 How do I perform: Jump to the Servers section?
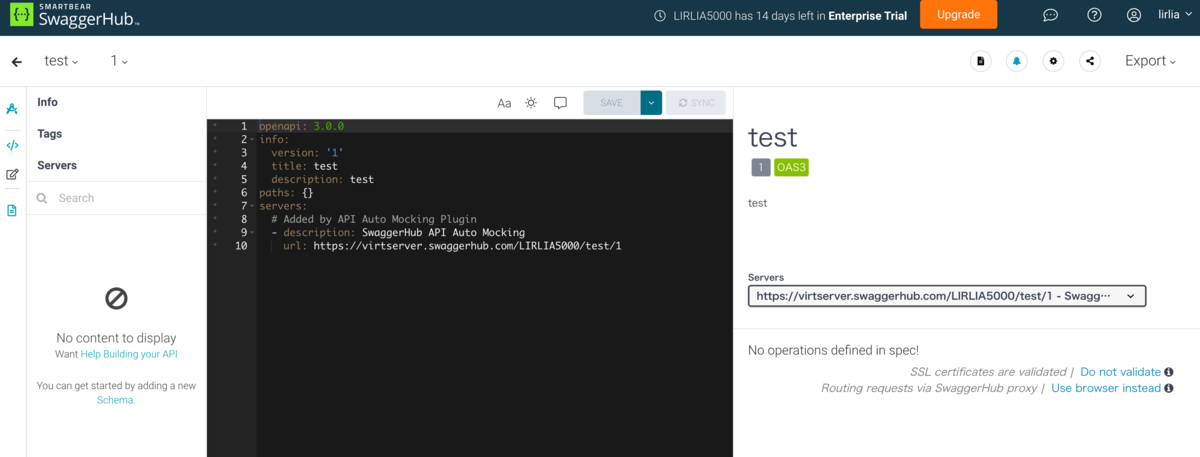click(x=57, y=165)
